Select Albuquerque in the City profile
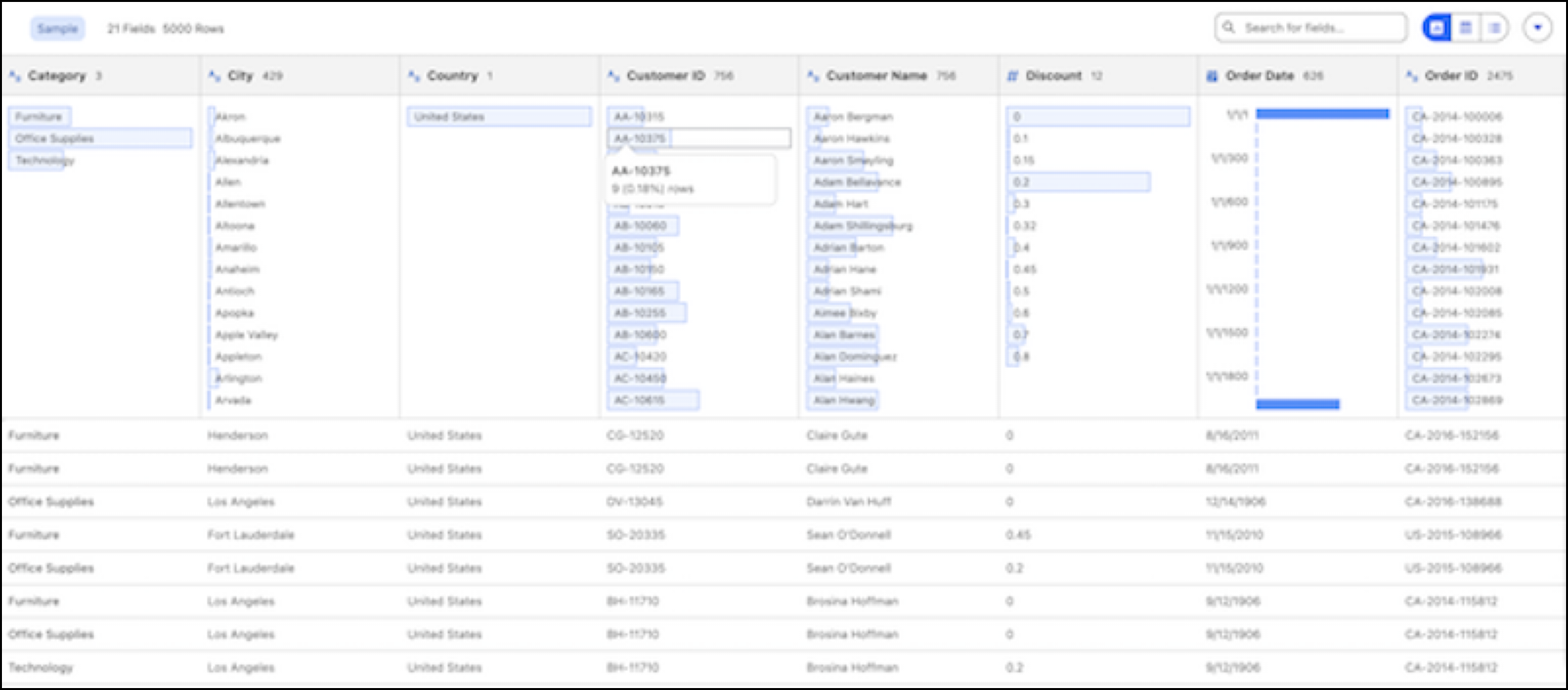1568x690 pixels. pos(248,138)
